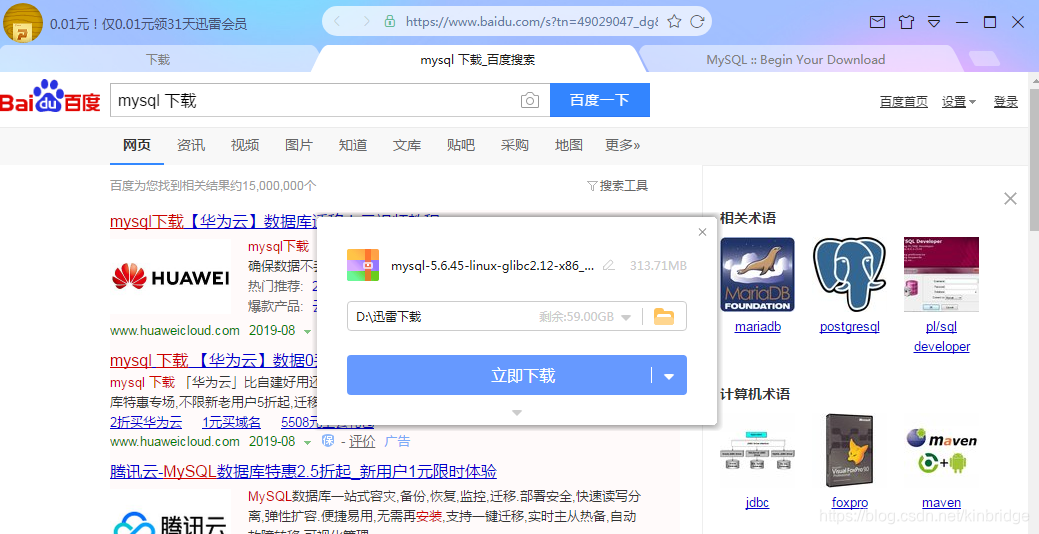Open the maven text link
Screen dimensions: 1039x534
pos(941,503)
